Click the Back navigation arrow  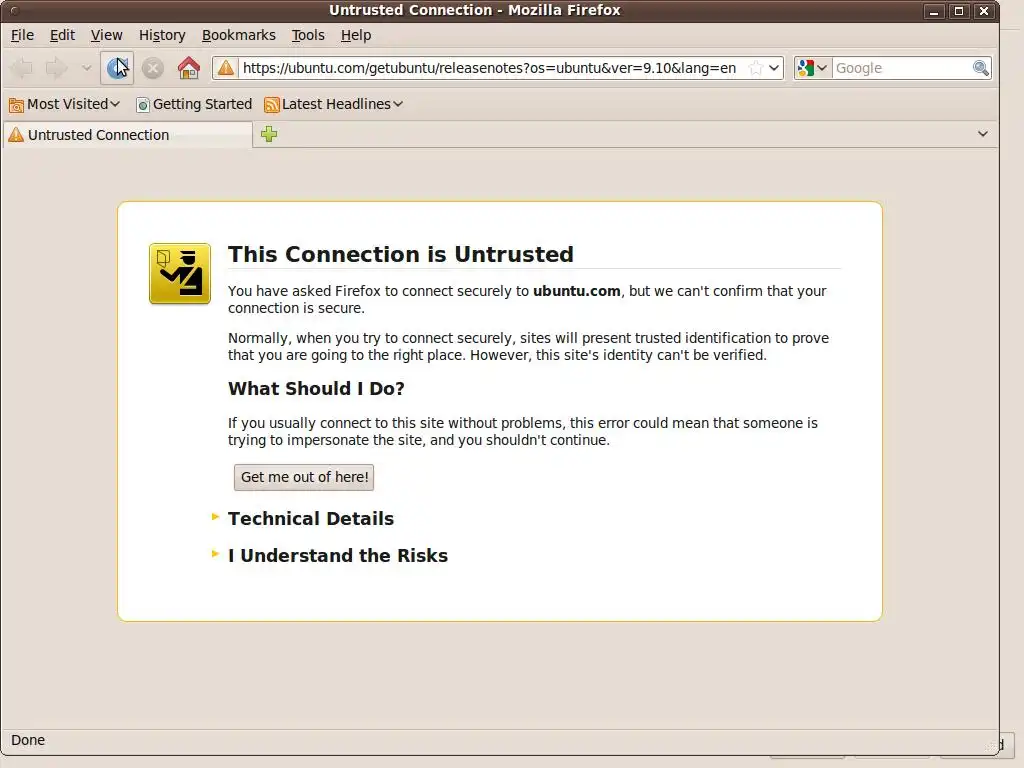click(23, 68)
